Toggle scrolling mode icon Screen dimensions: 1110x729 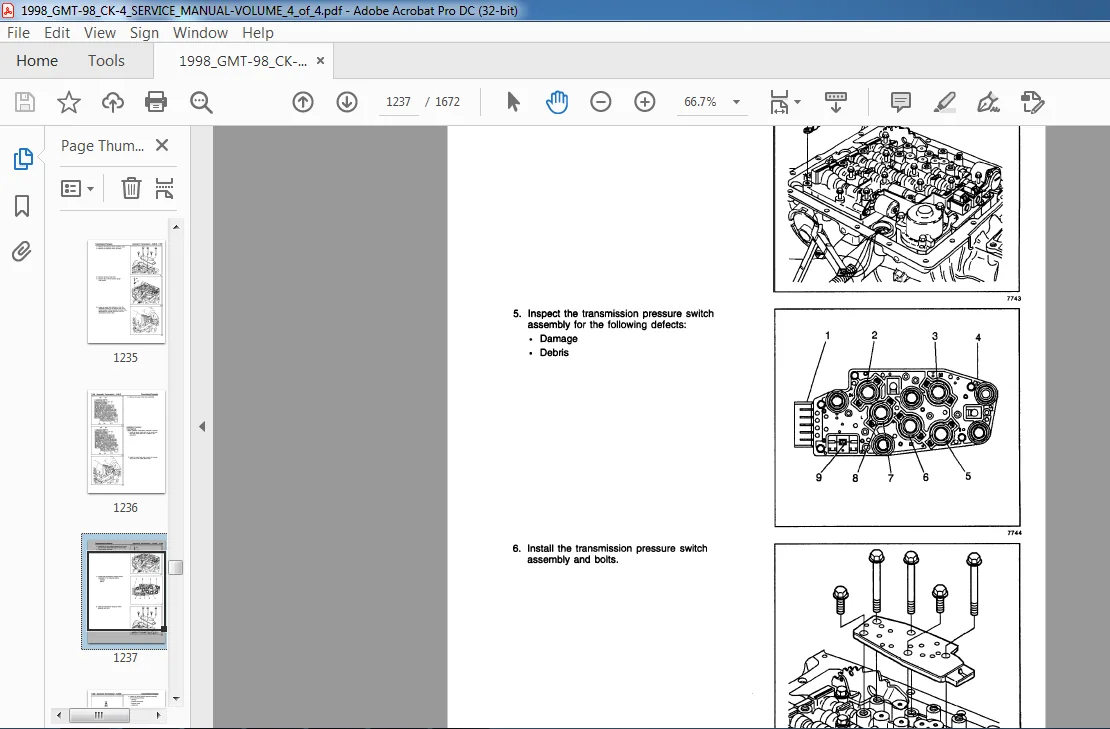(x=836, y=102)
